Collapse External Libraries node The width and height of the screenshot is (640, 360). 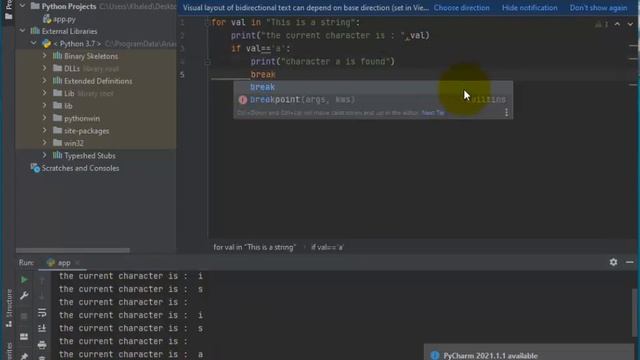[22, 31]
